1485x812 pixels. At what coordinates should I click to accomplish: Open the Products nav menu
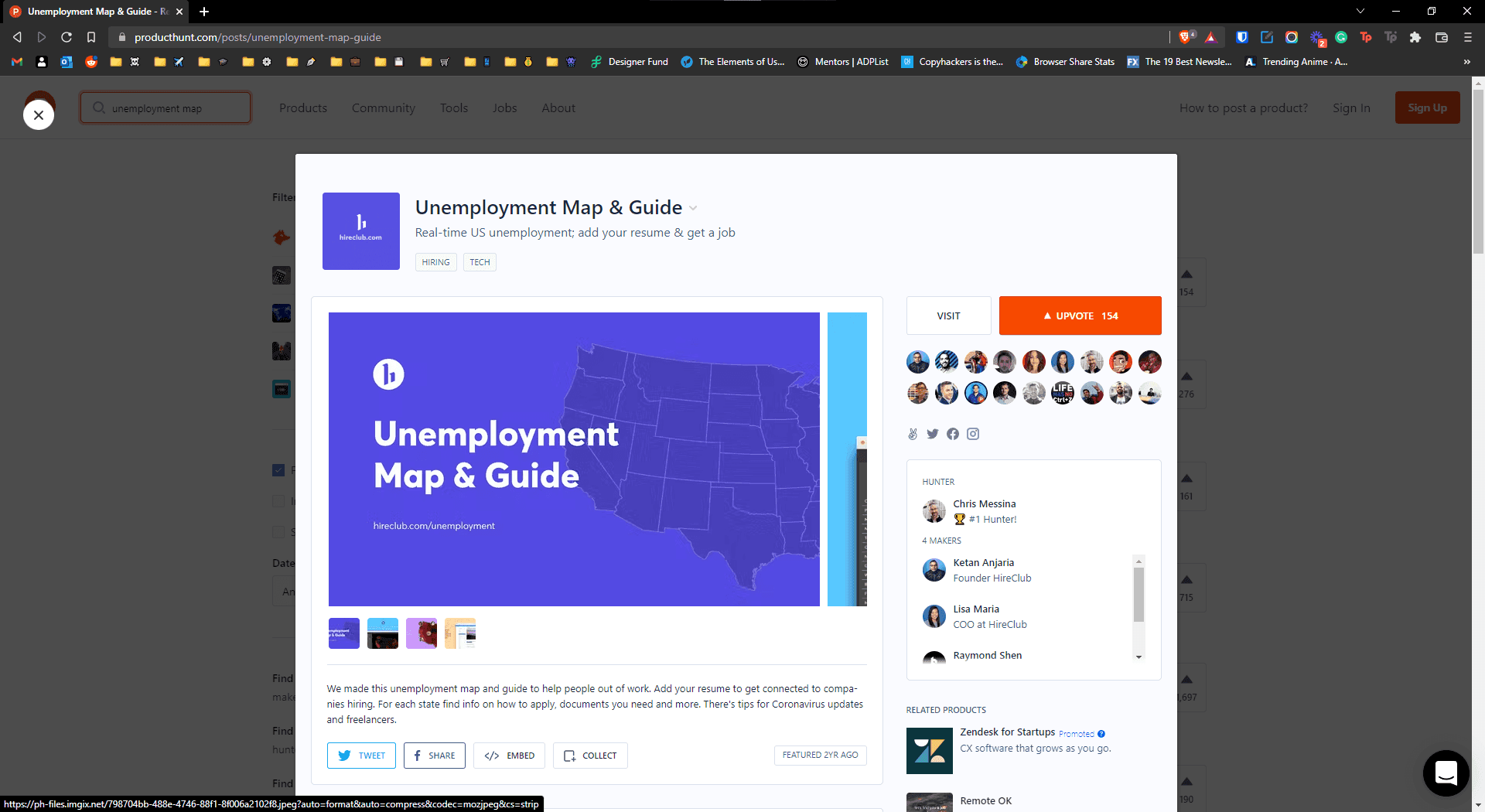pyautogui.click(x=303, y=108)
